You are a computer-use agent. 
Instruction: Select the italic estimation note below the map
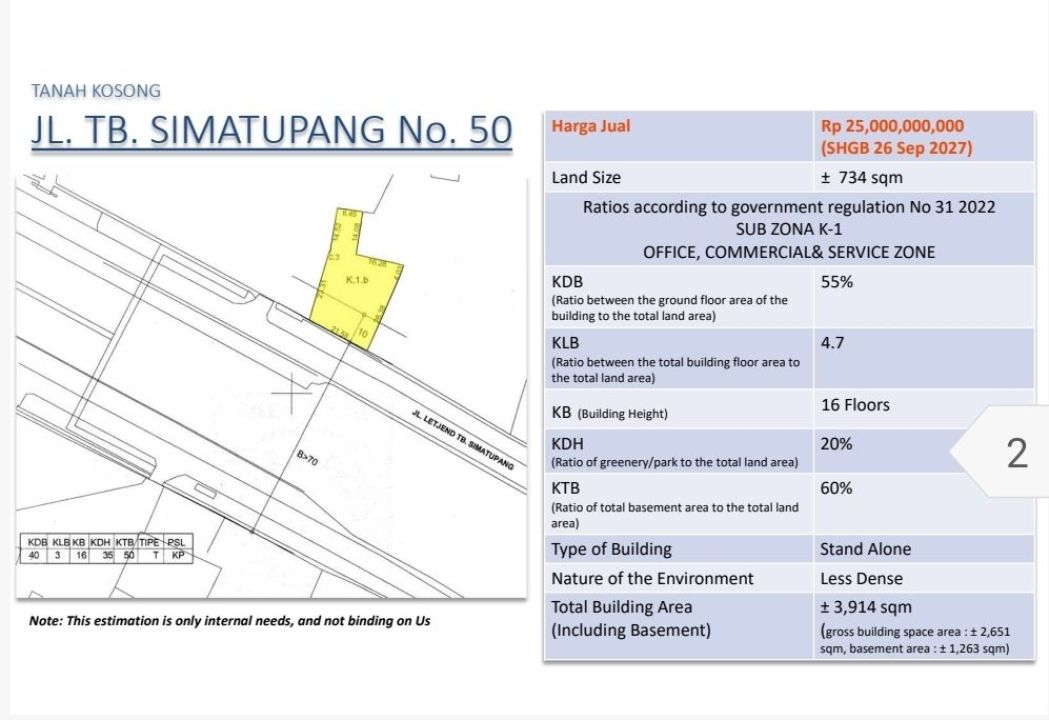tap(230, 621)
